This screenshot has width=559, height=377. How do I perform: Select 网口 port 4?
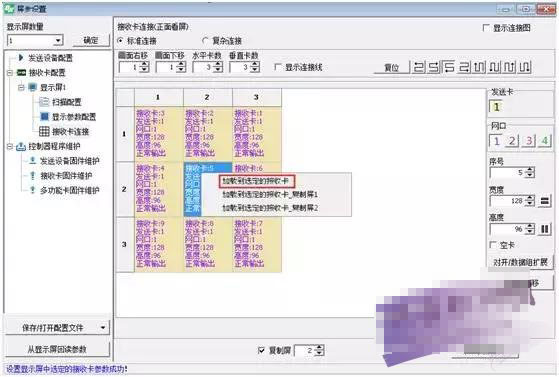(544, 141)
